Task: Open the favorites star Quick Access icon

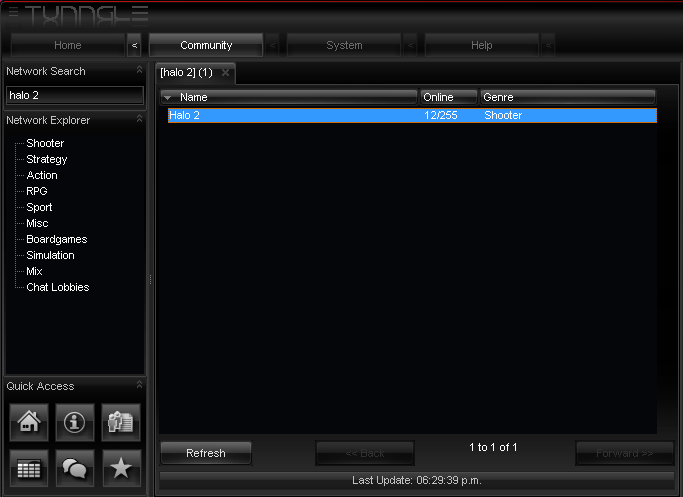Action: (x=121, y=469)
